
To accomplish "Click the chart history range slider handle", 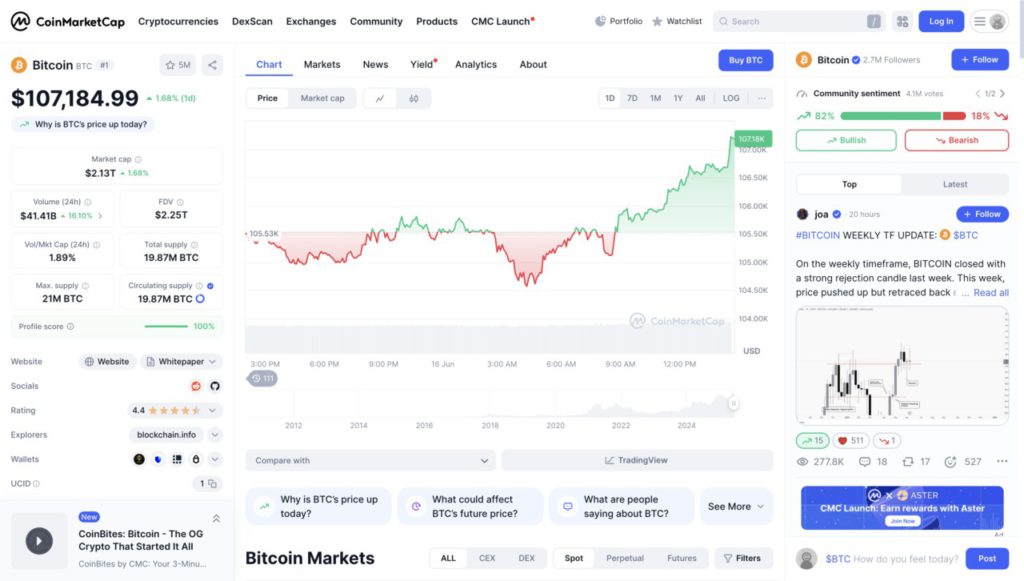I will tap(733, 403).
